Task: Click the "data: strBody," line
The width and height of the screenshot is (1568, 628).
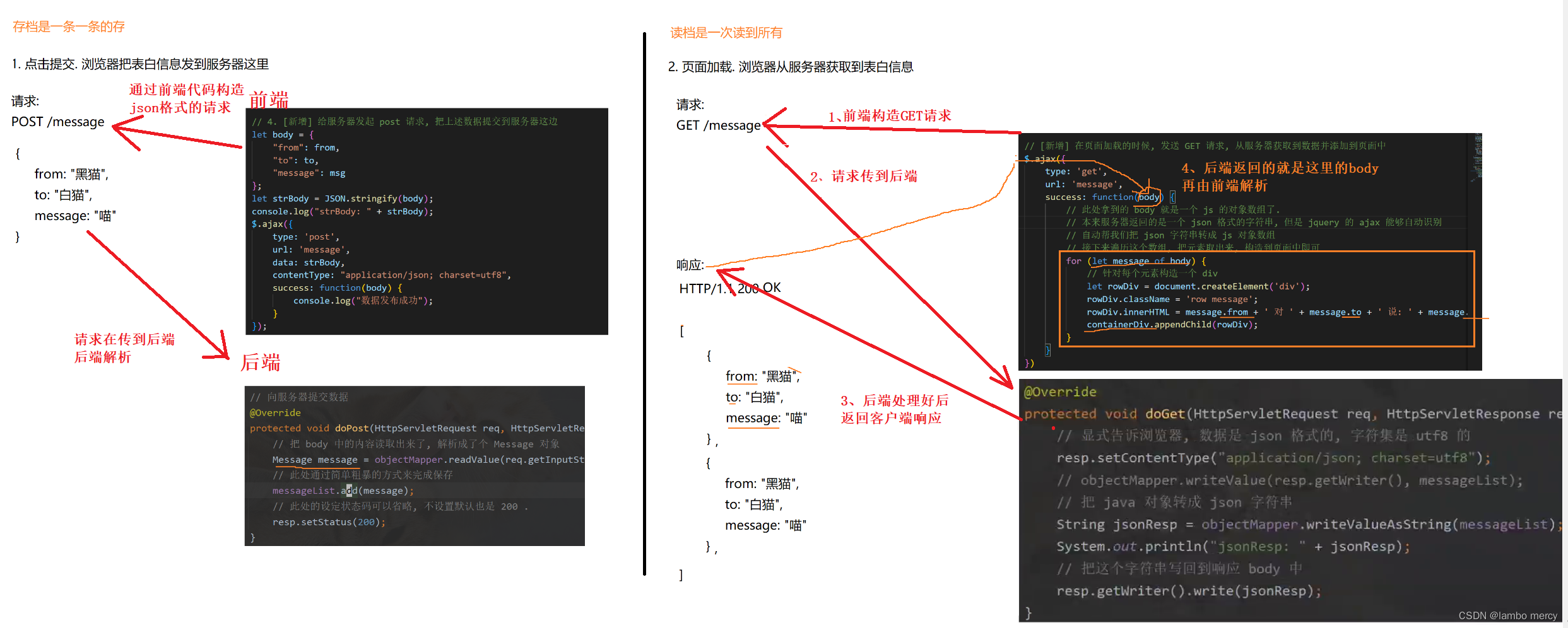Action: (309, 262)
